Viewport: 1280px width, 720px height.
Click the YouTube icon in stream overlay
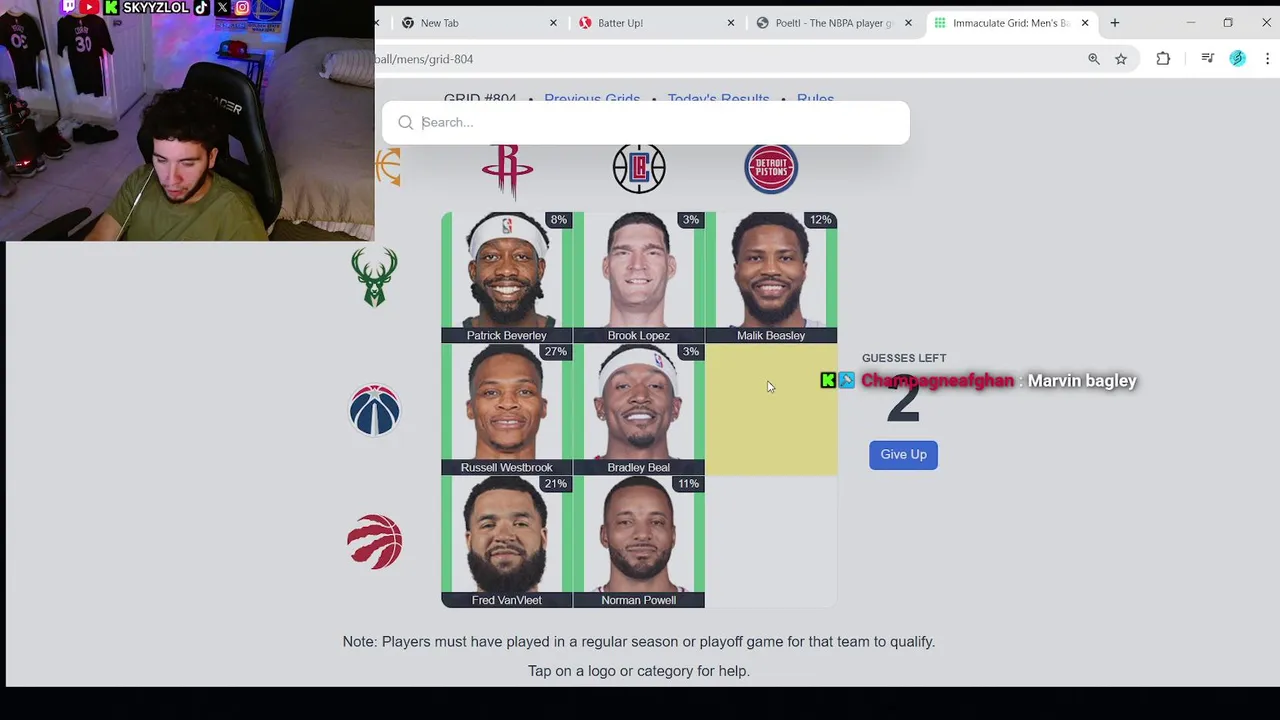pos(89,7)
